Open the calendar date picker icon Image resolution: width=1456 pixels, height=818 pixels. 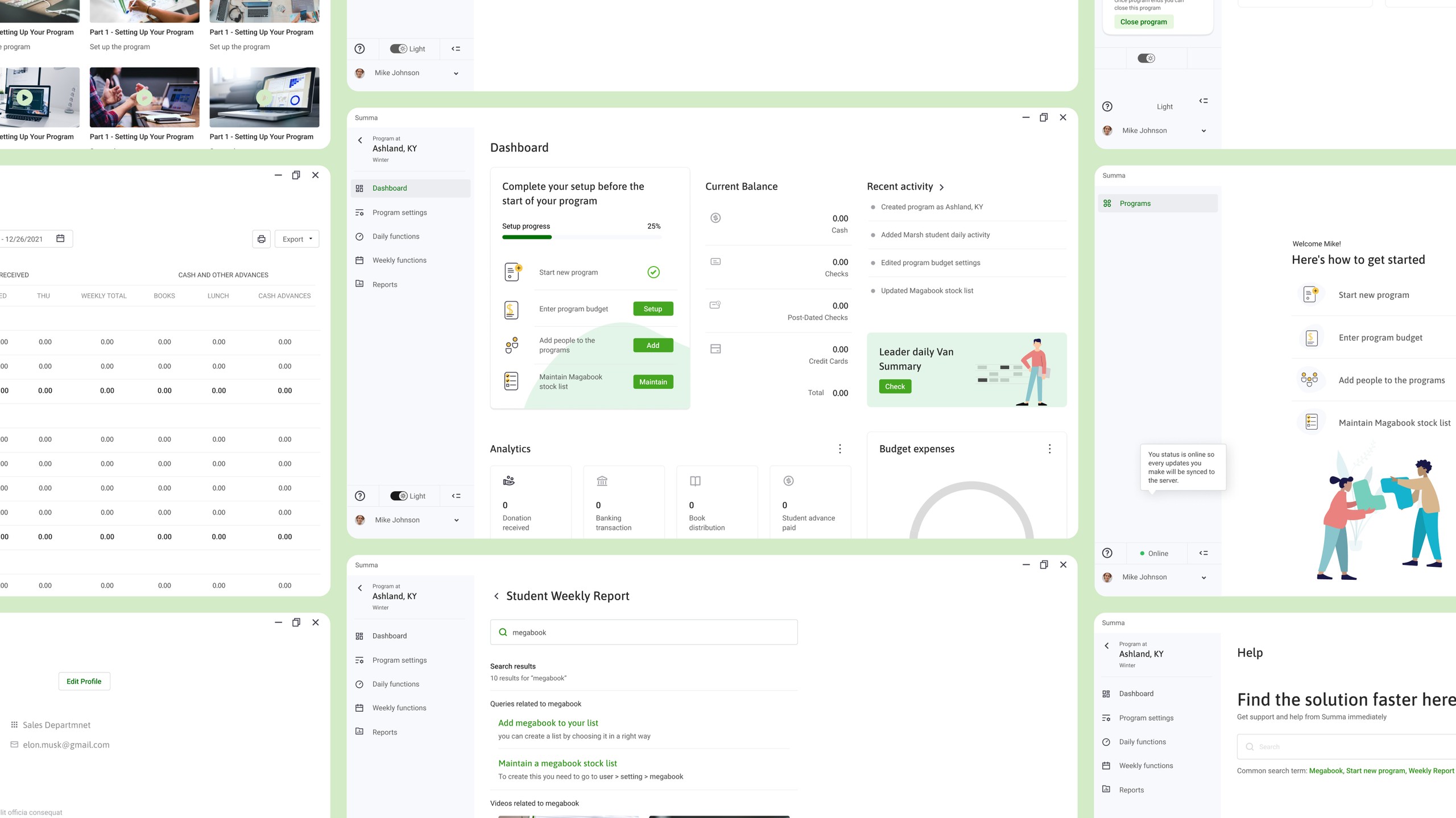click(x=61, y=238)
